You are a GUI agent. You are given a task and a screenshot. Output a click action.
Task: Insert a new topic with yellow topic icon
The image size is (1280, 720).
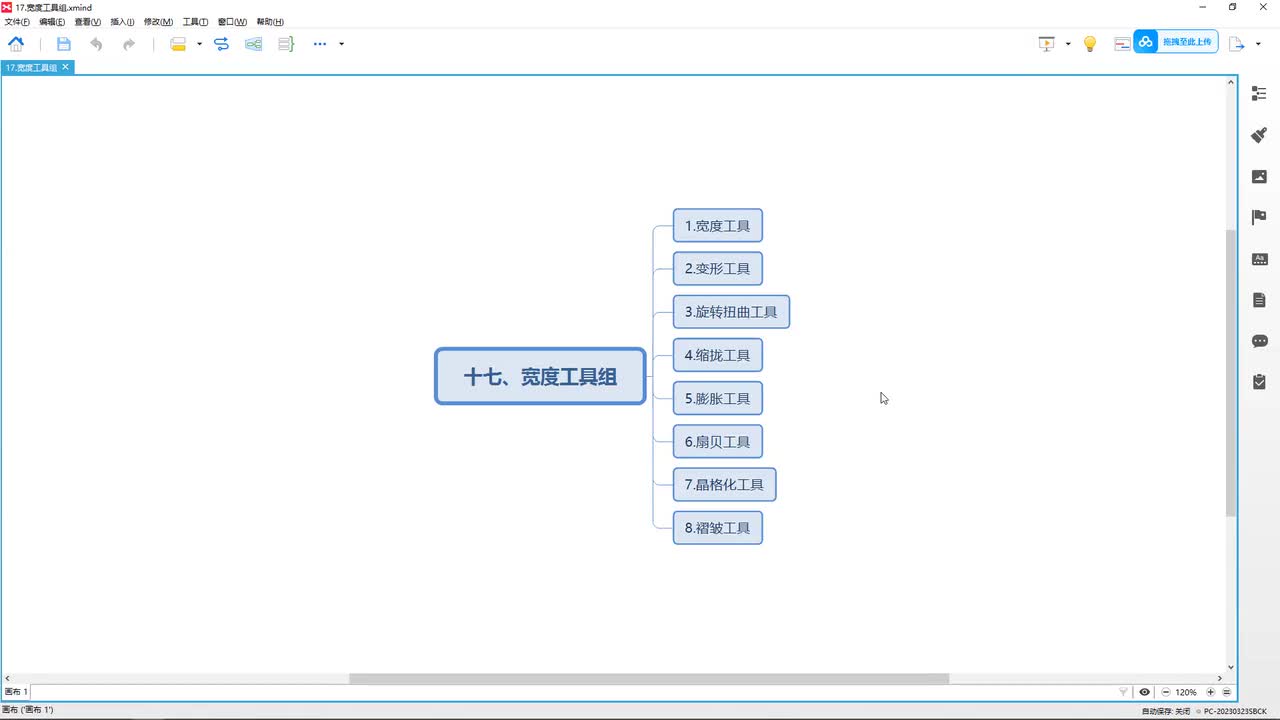tap(178, 44)
